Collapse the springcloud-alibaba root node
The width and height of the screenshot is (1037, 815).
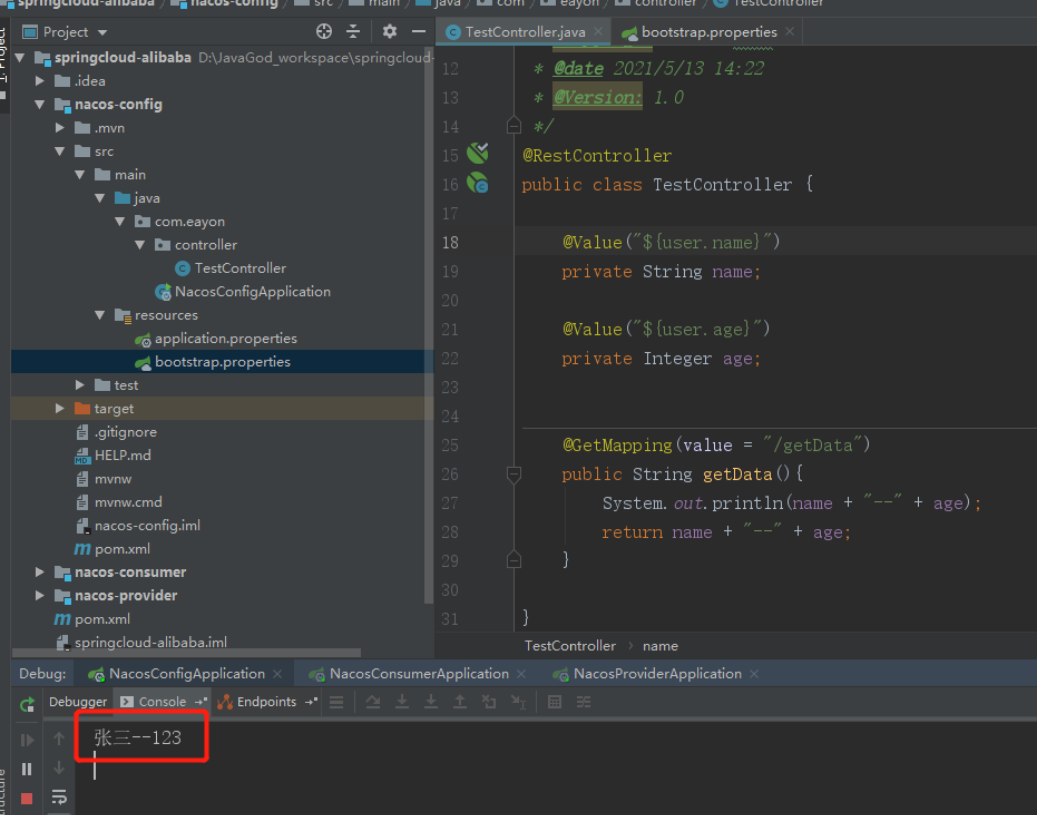[x=20, y=58]
